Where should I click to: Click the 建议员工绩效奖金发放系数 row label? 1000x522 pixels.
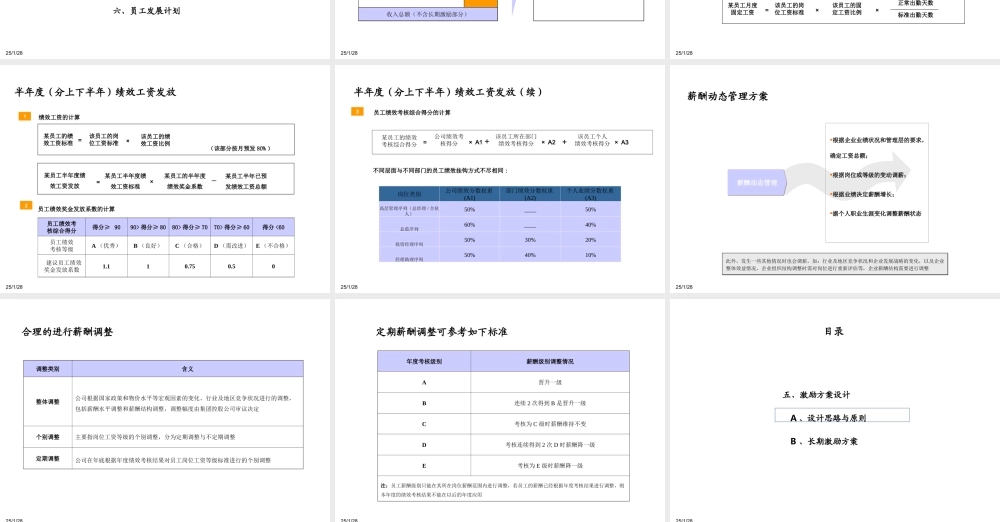tap(62, 266)
